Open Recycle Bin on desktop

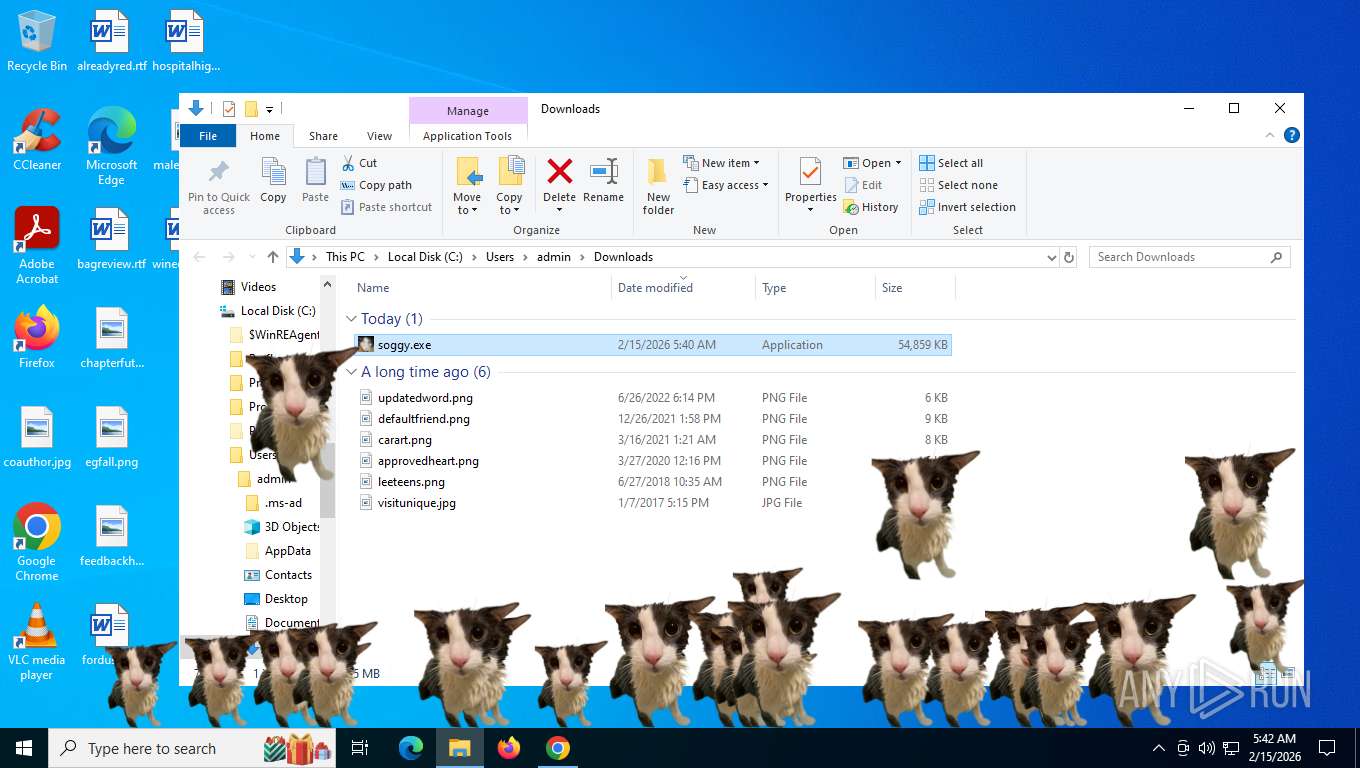(x=37, y=41)
